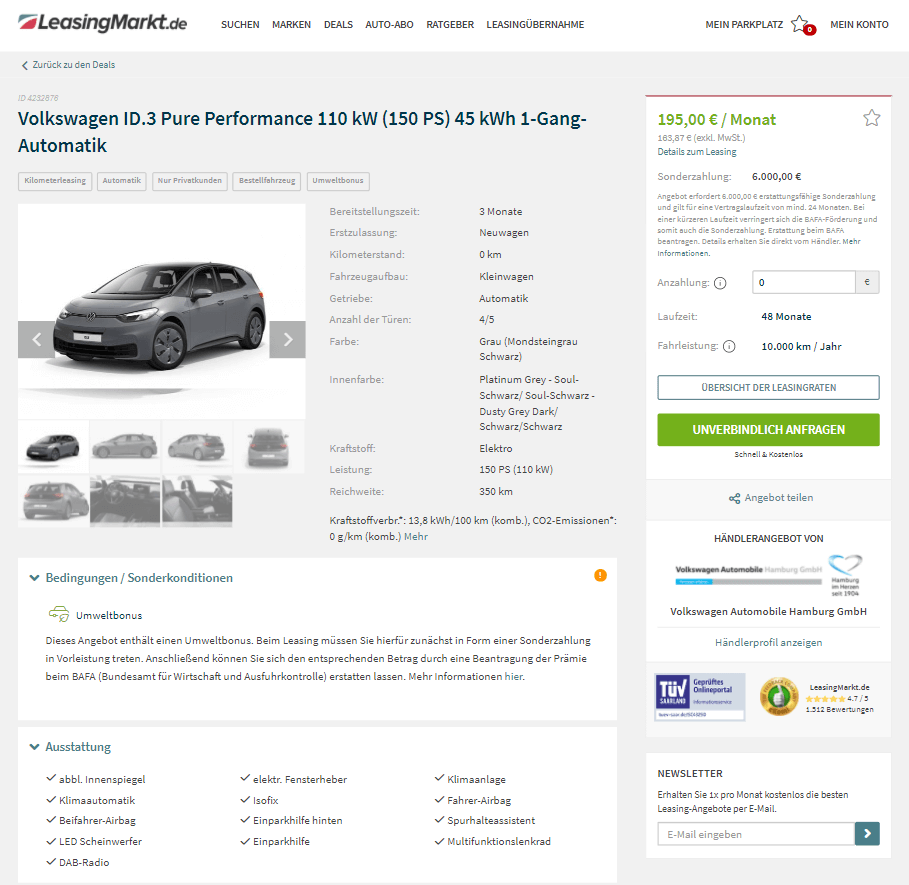The image size is (909, 885).
Task: Click the Fahrleistung info icon
Action: coord(729,347)
